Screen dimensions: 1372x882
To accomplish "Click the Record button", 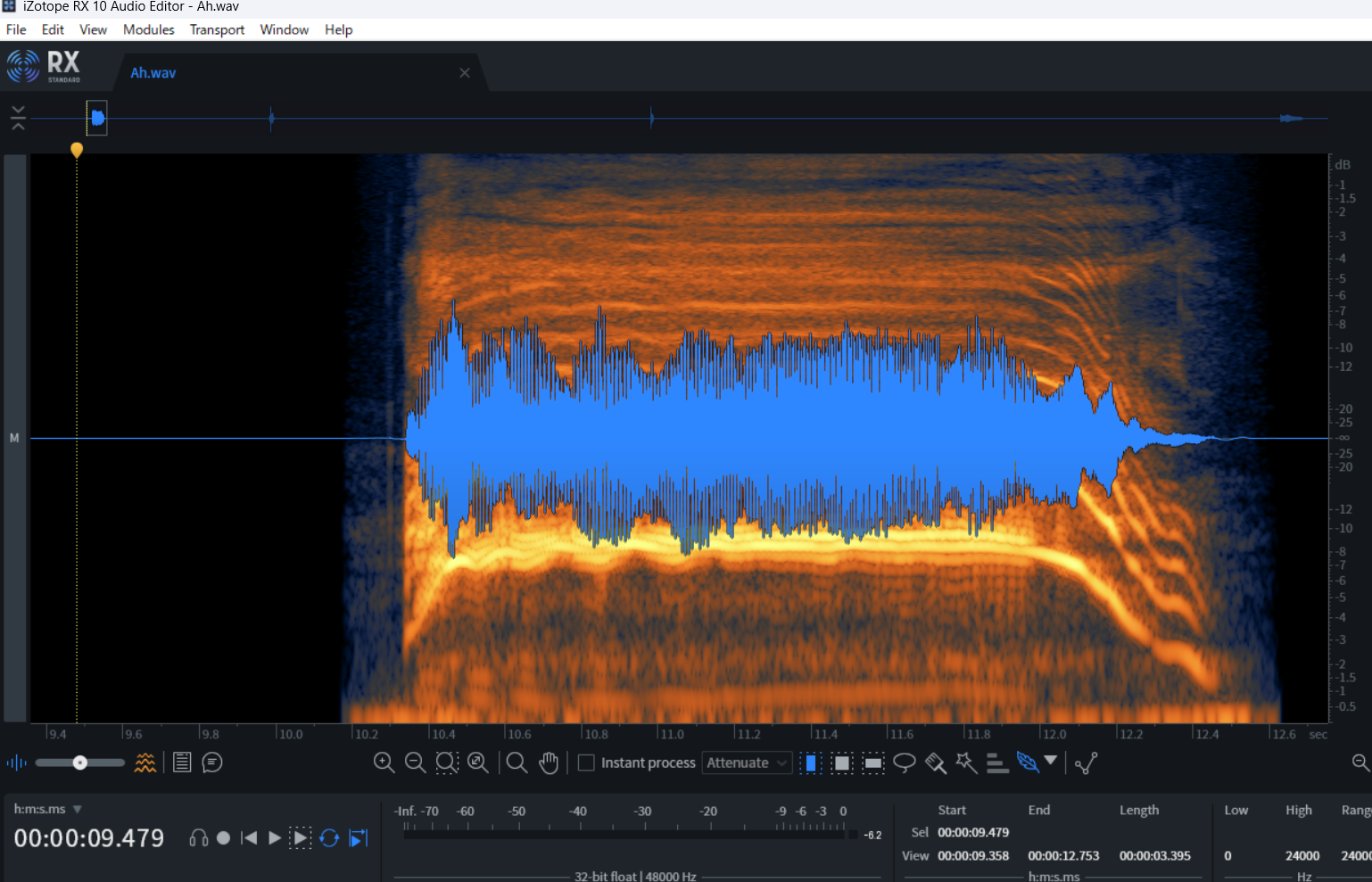I will (x=224, y=838).
